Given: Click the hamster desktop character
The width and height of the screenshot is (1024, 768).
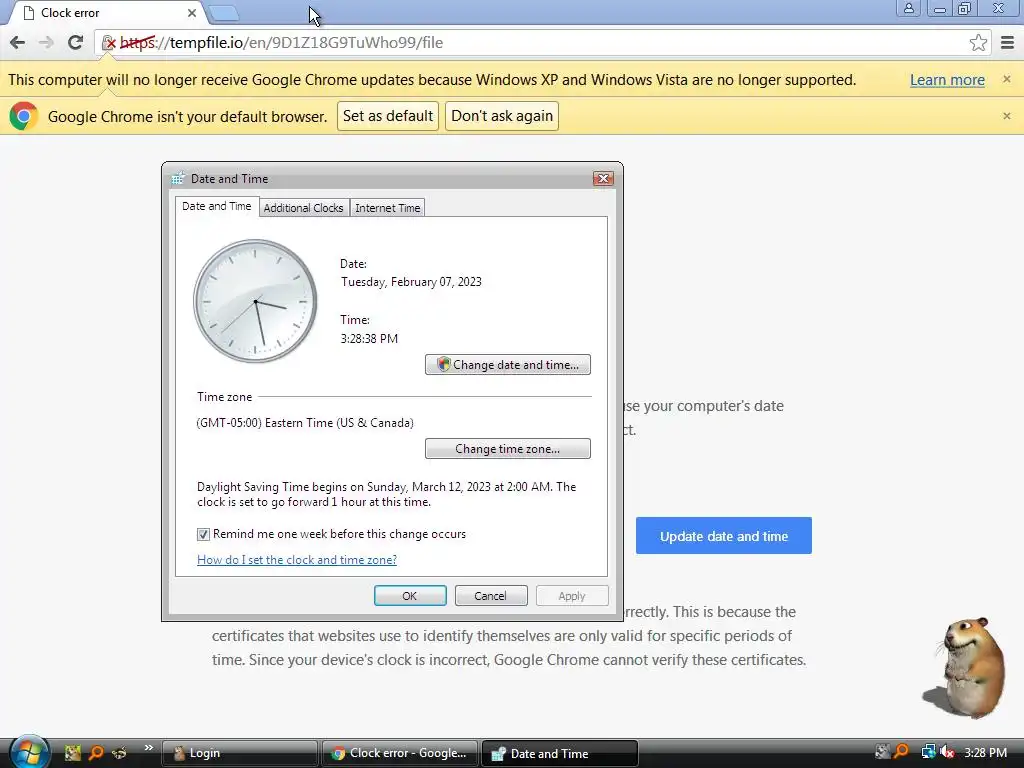Looking at the screenshot, I should click(x=968, y=667).
